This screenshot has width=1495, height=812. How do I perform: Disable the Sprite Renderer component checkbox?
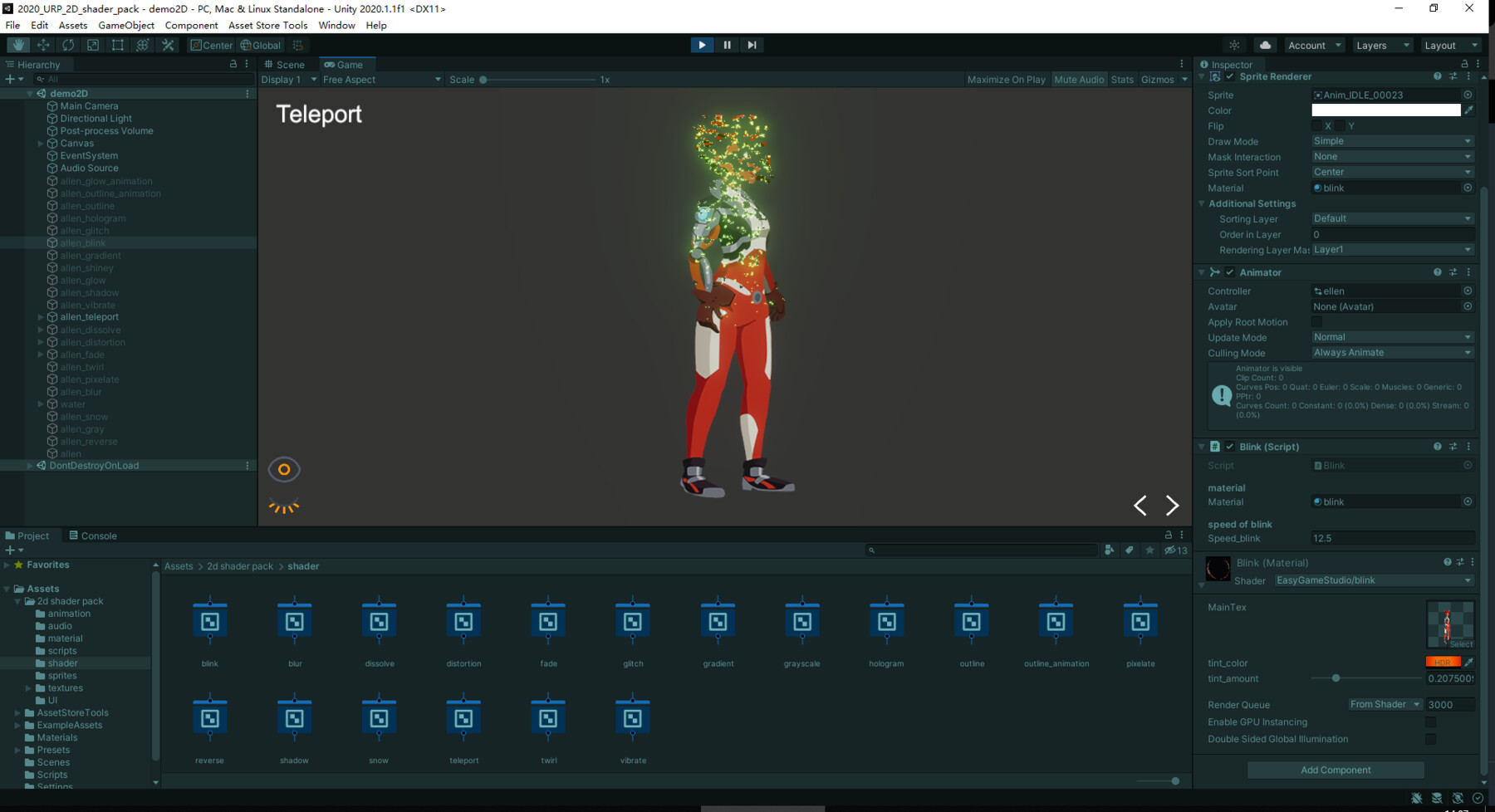click(x=1230, y=76)
